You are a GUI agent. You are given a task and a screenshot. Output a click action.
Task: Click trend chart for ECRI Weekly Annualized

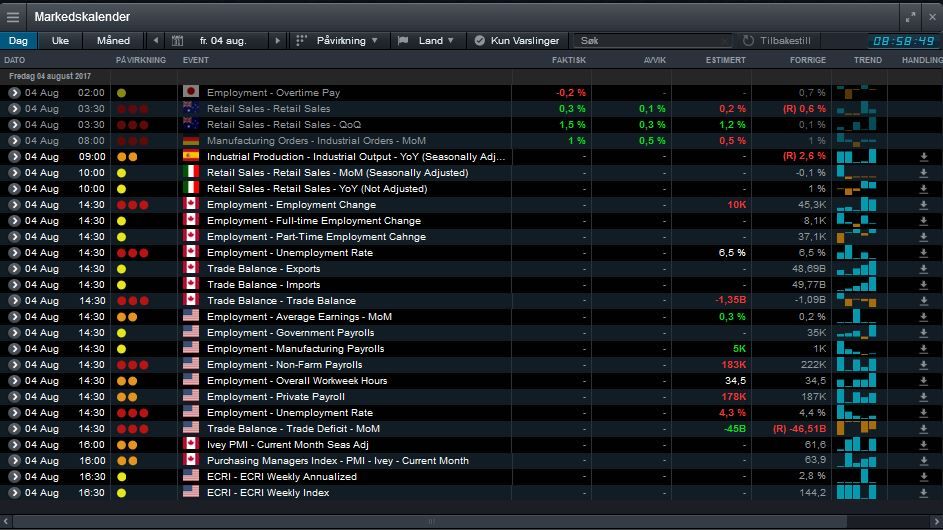[x=856, y=476]
